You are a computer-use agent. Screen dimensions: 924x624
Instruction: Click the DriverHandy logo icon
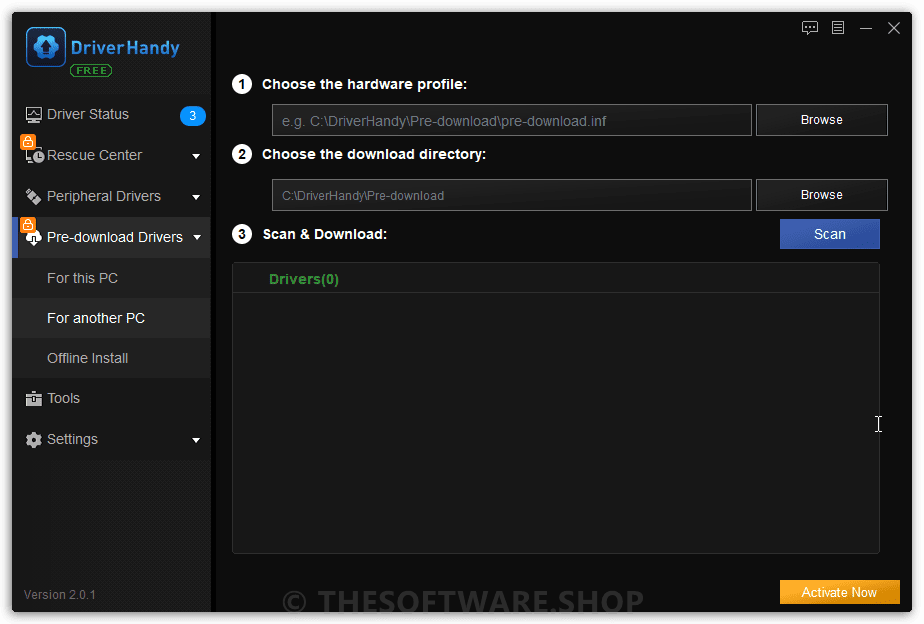[x=45, y=47]
